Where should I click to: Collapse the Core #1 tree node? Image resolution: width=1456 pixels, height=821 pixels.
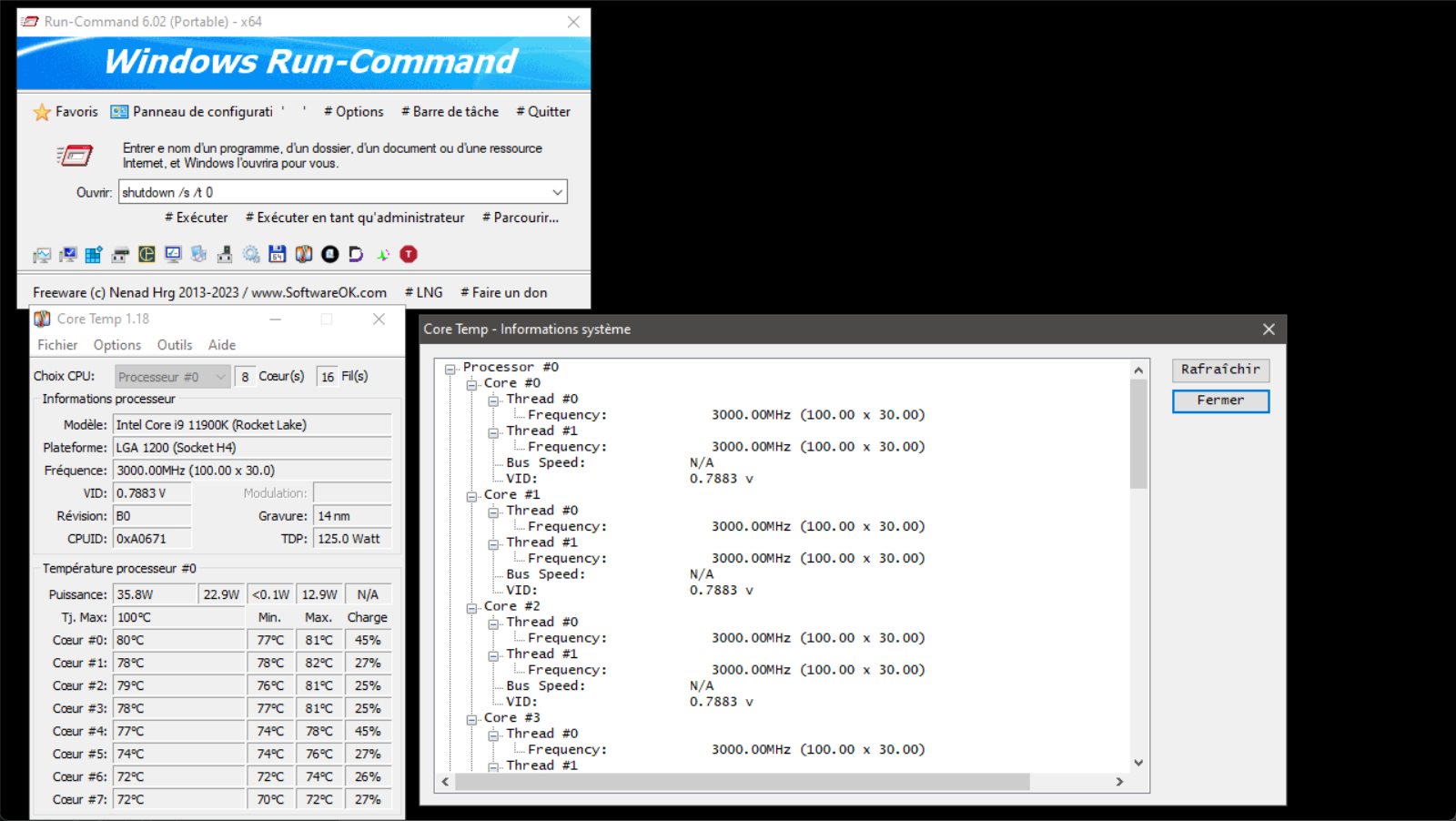(472, 496)
